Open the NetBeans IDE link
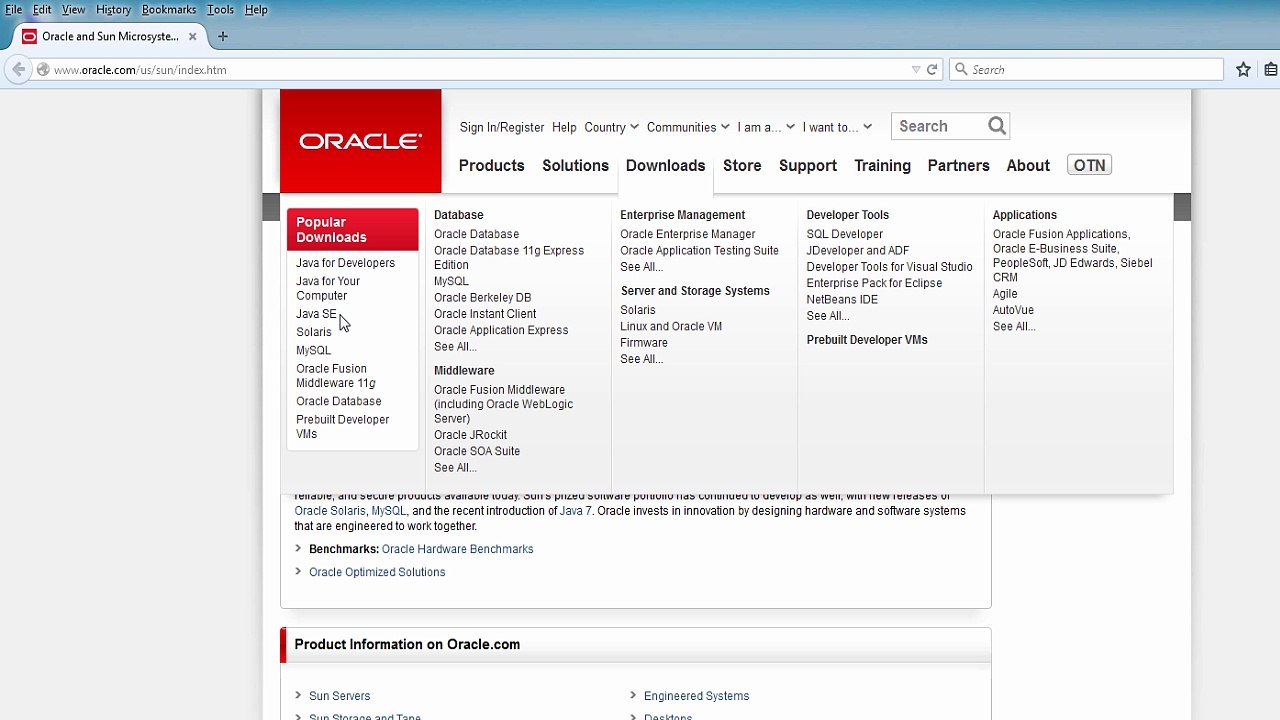This screenshot has height=720, width=1280. (842, 299)
